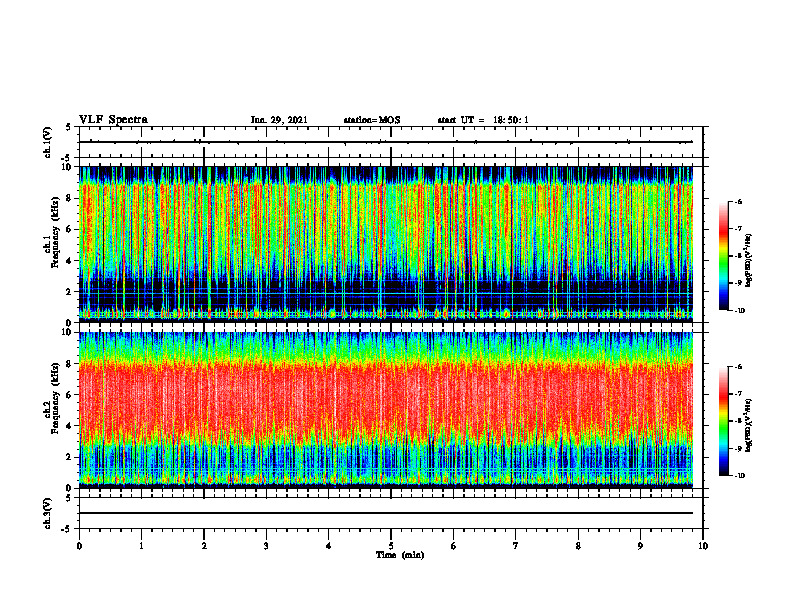
Task: Click the time axis tick label "4"
Action: (329, 546)
